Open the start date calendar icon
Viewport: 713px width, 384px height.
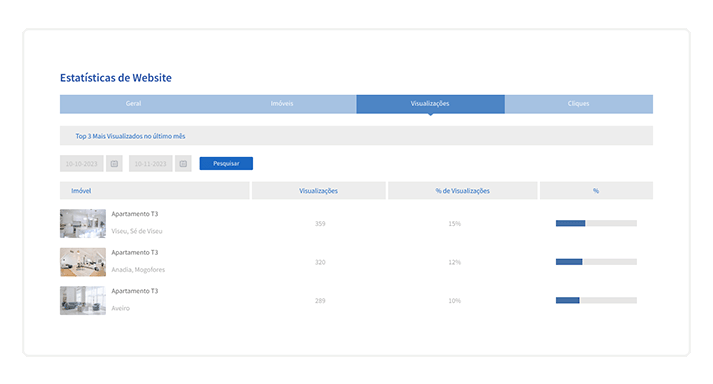click(x=114, y=164)
